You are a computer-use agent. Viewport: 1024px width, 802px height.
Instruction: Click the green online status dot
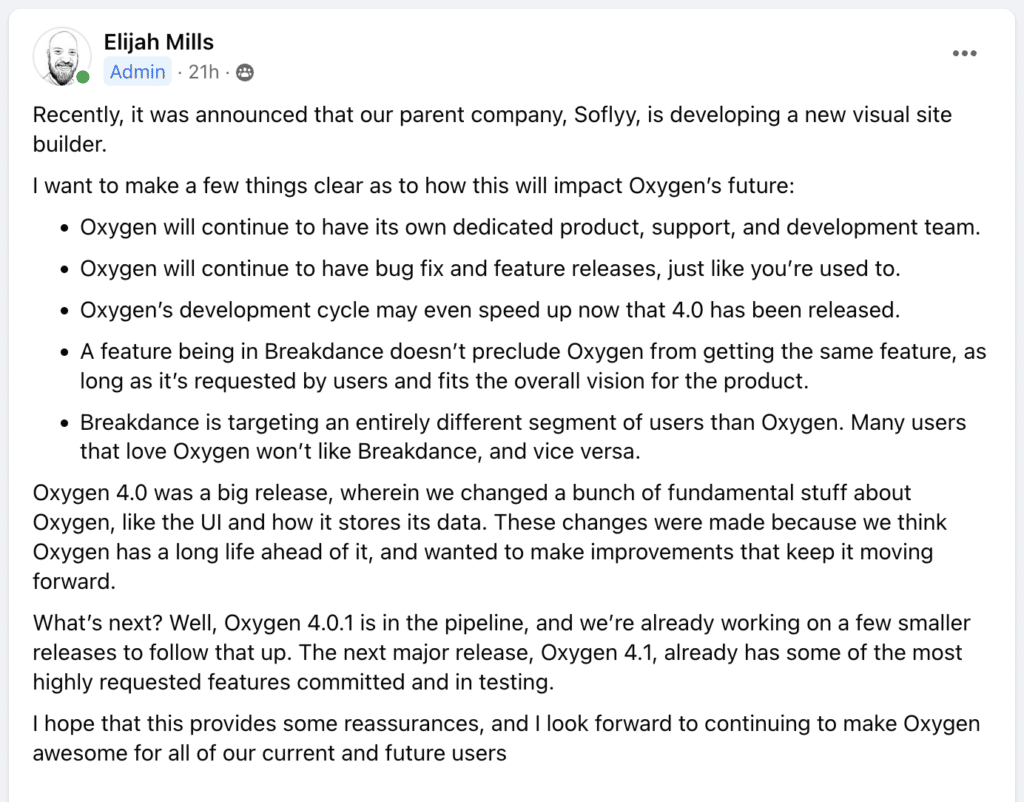point(83,77)
